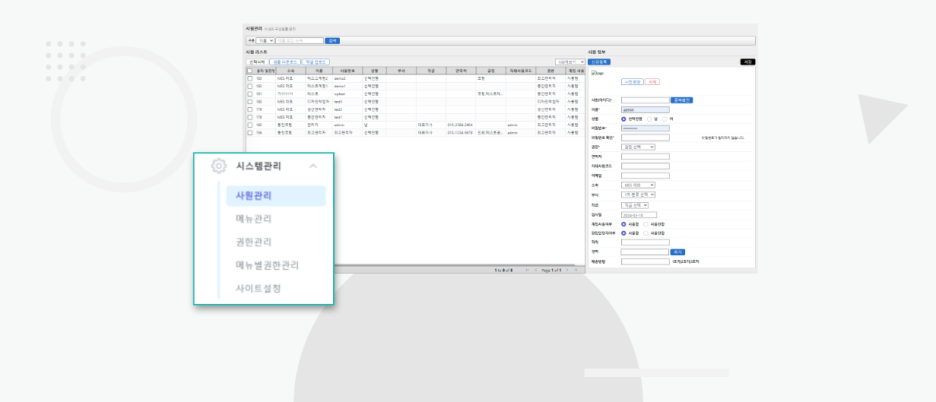Click the black 저장 save button
936x402 pixels.
click(748, 62)
